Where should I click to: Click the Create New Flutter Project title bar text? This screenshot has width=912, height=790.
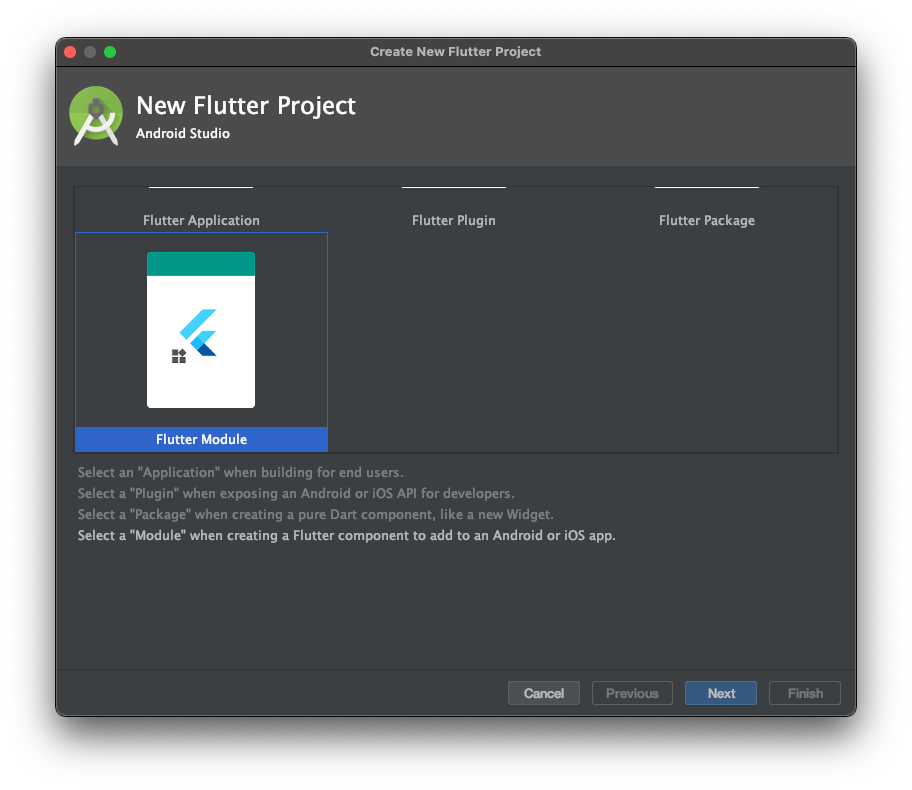tap(455, 52)
